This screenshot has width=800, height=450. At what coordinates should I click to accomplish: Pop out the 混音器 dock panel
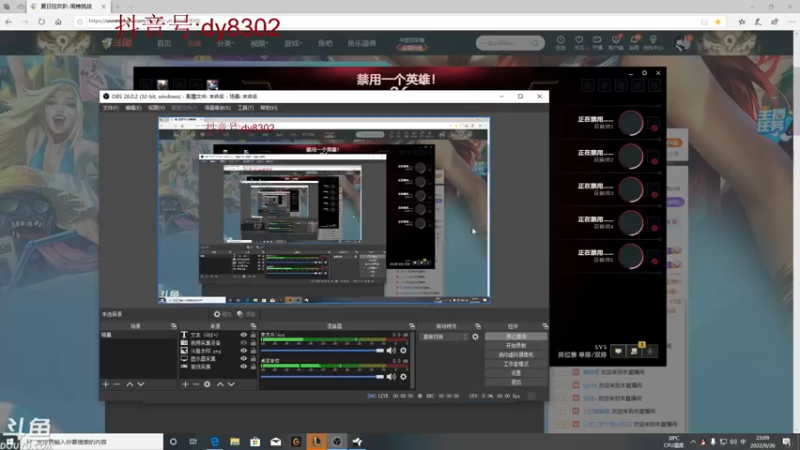[412, 326]
